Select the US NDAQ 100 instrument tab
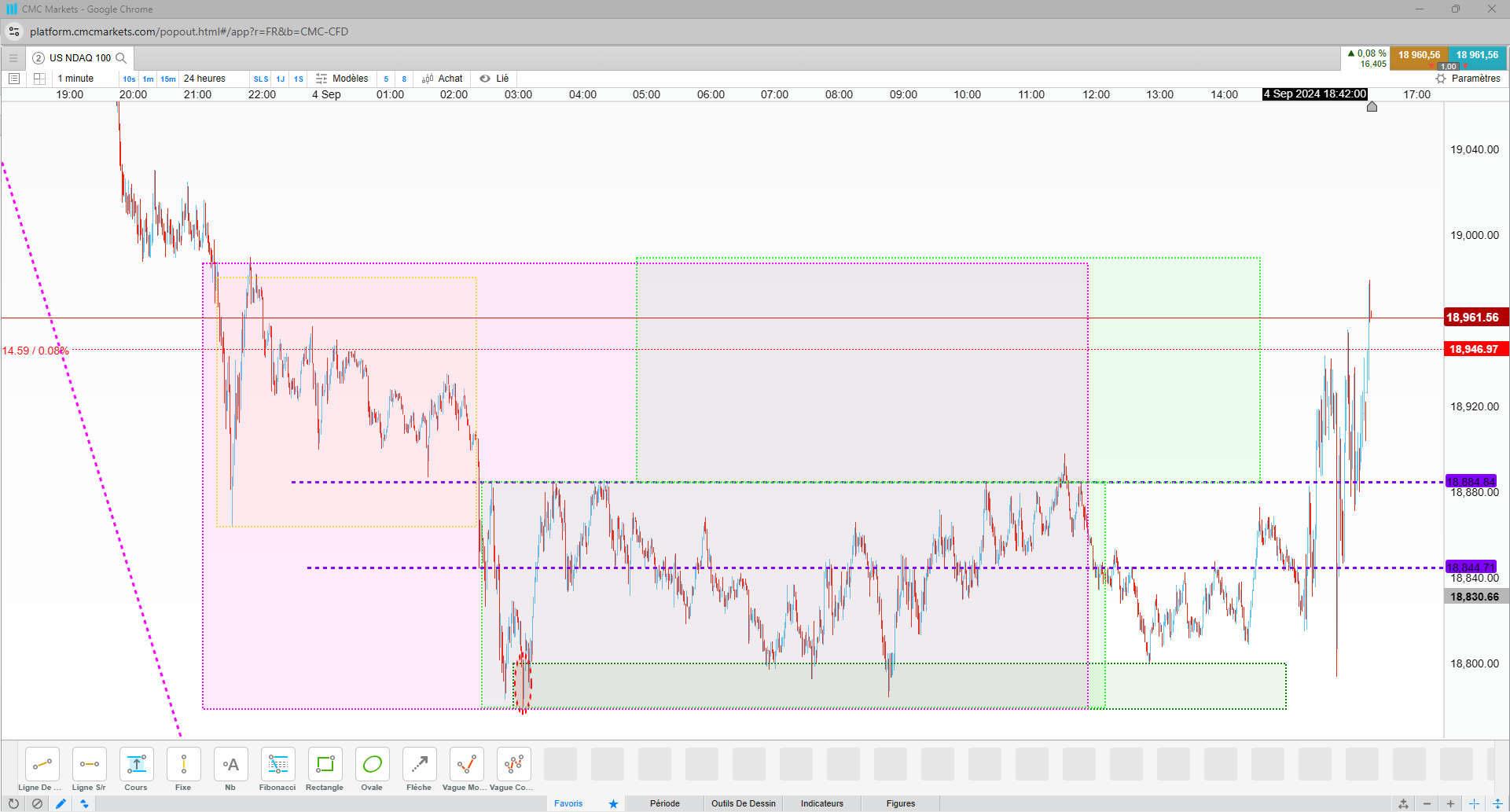The image size is (1510, 812). coord(80,58)
